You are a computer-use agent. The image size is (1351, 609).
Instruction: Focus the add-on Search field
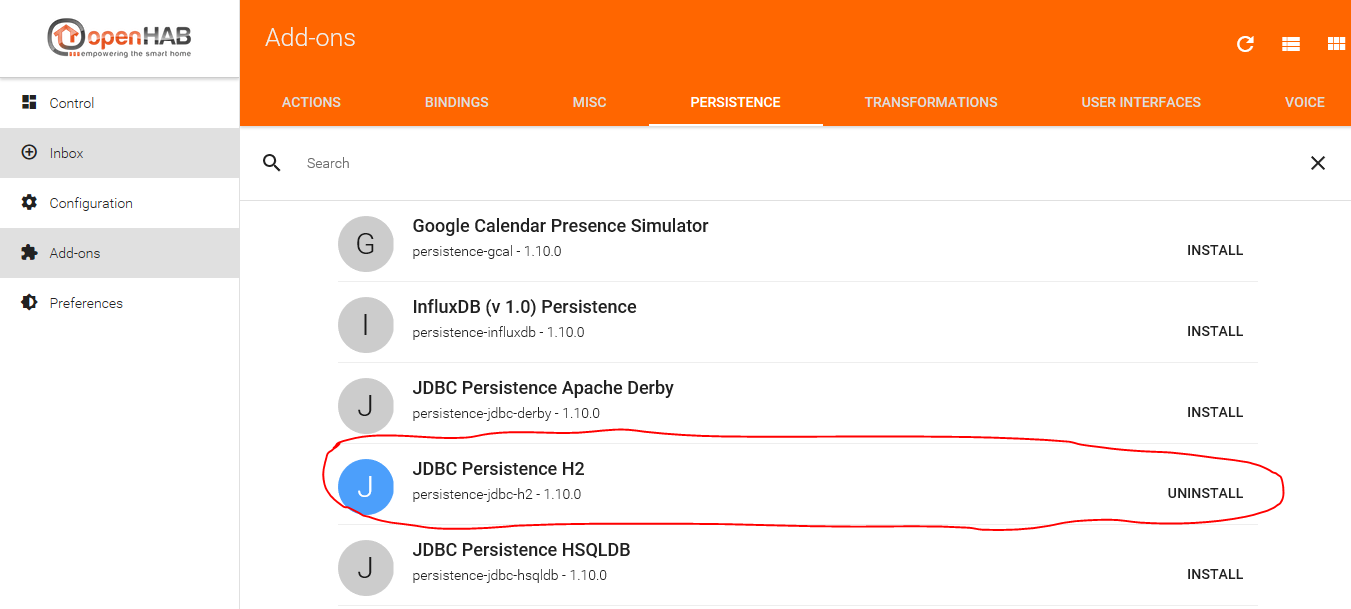click(x=790, y=163)
